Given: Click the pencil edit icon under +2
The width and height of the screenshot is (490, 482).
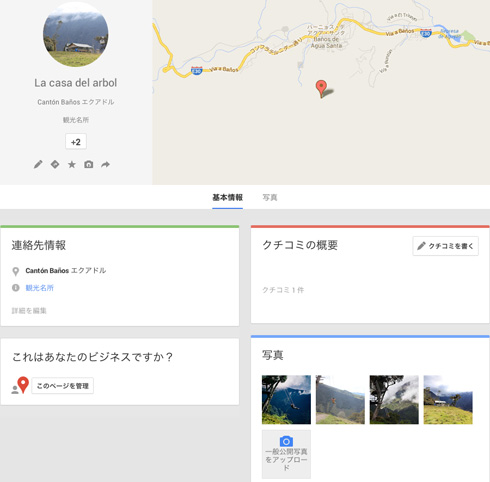Looking at the screenshot, I should coord(38,164).
